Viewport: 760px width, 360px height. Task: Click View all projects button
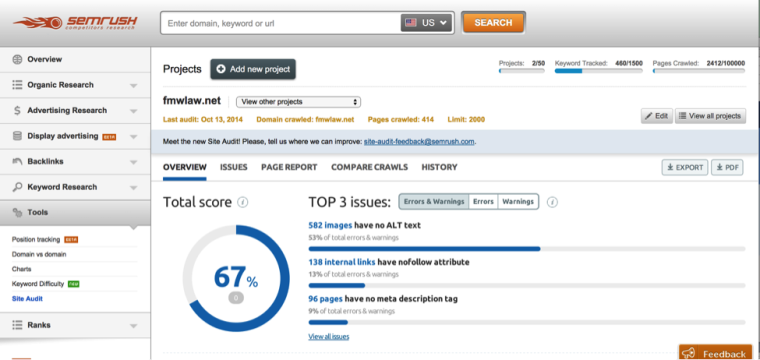[x=710, y=116]
